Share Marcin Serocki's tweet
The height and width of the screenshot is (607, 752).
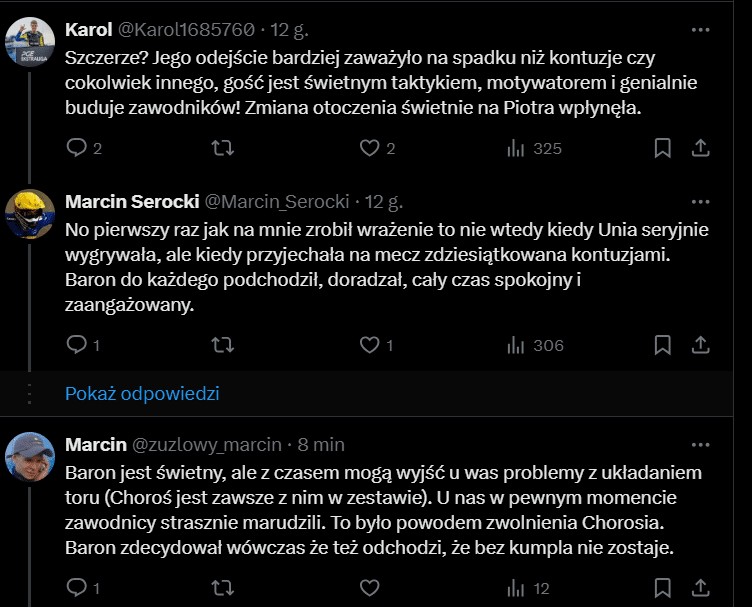pyautogui.click(x=701, y=345)
